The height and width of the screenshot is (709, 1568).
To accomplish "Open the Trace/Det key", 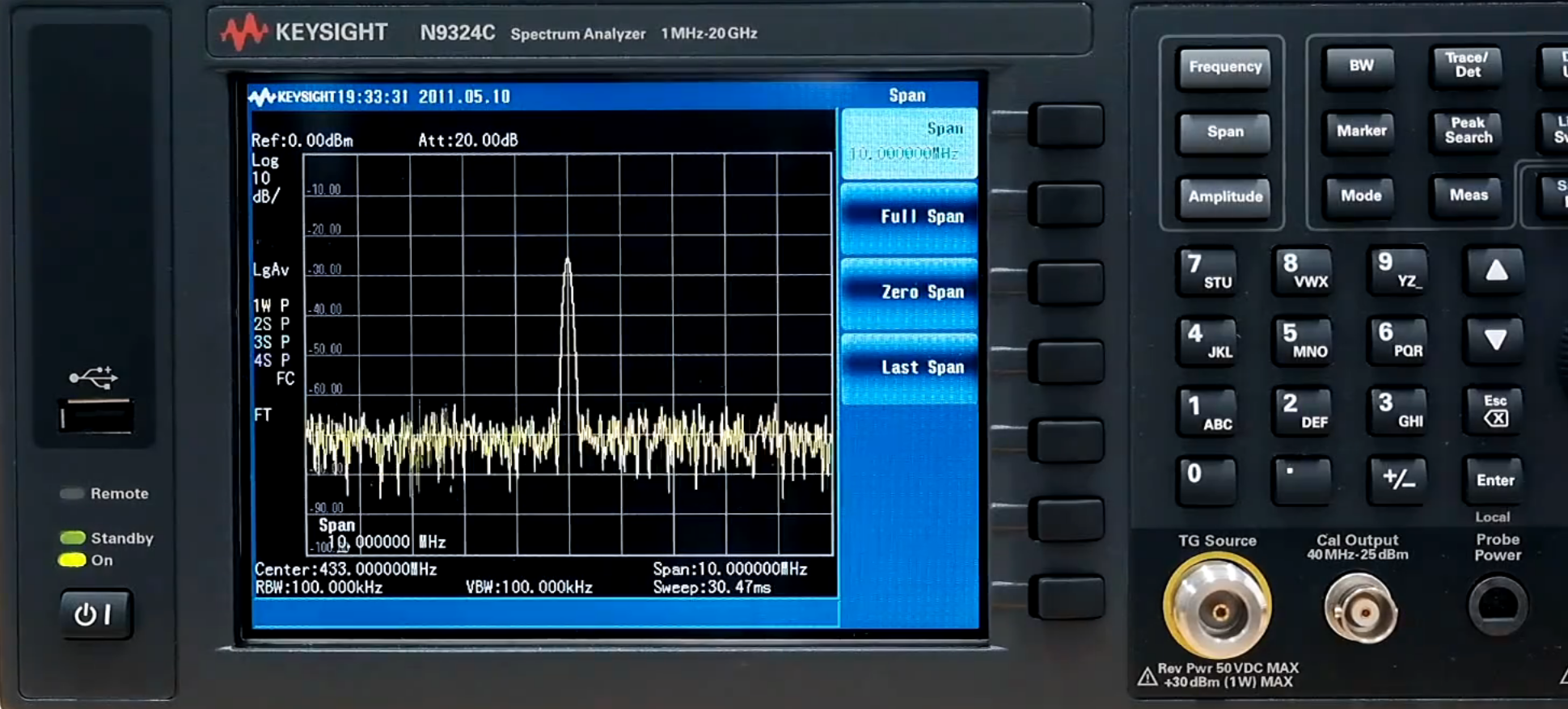I will [x=1467, y=65].
